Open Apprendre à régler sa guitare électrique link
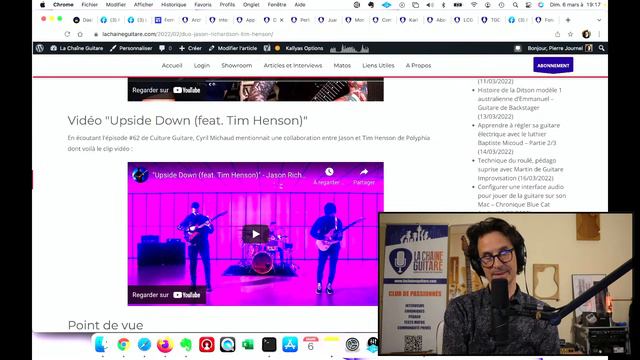640x360 pixels. pos(519,138)
